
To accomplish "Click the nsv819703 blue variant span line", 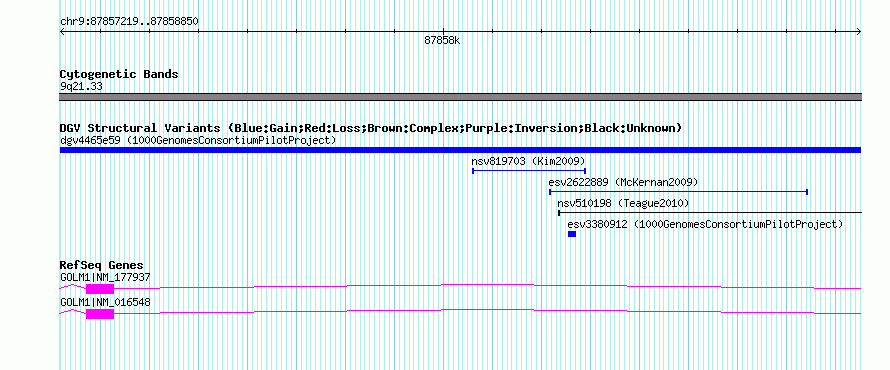I will click(x=529, y=171).
